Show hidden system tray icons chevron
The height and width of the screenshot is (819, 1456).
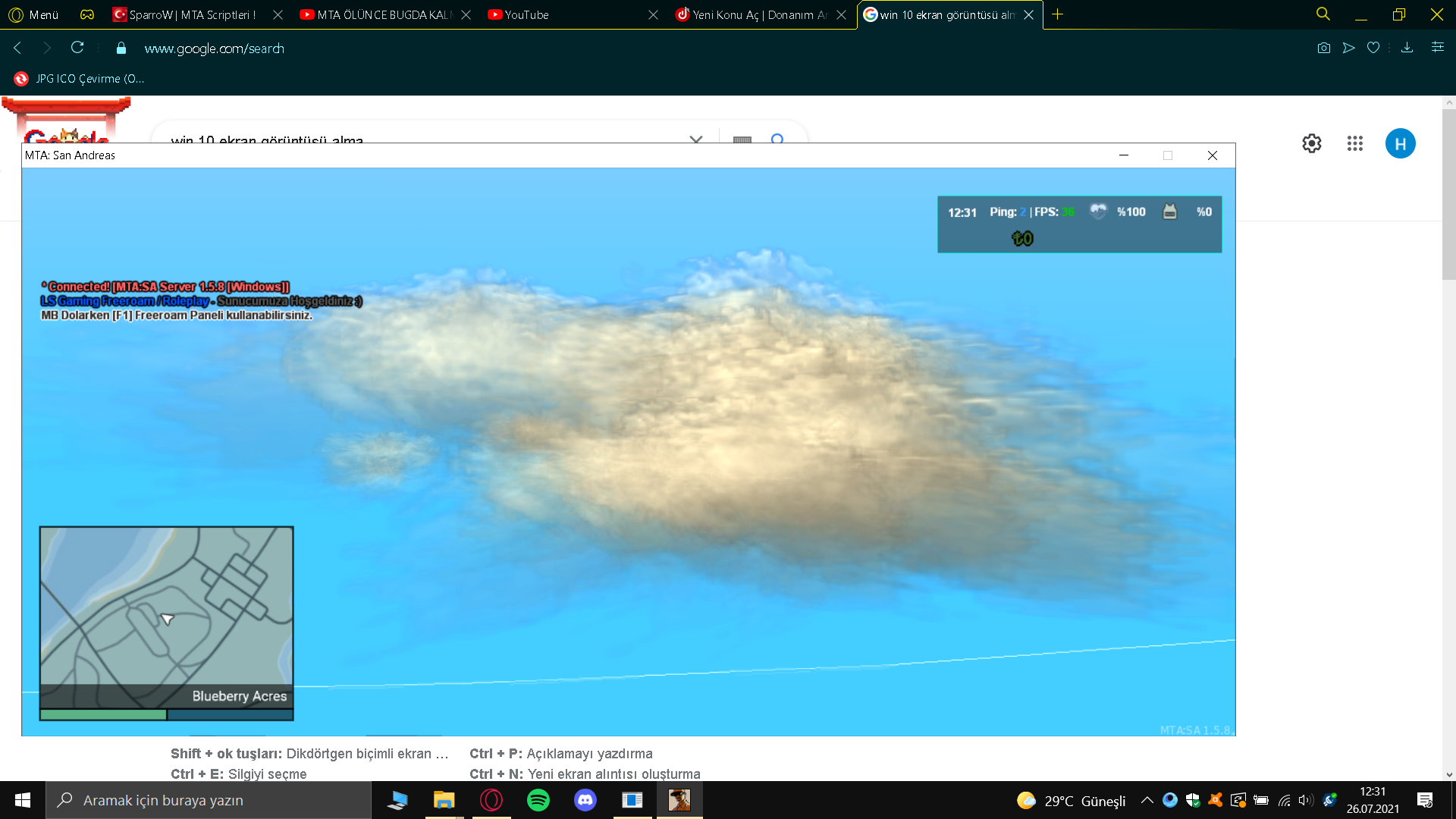tap(1147, 800)
